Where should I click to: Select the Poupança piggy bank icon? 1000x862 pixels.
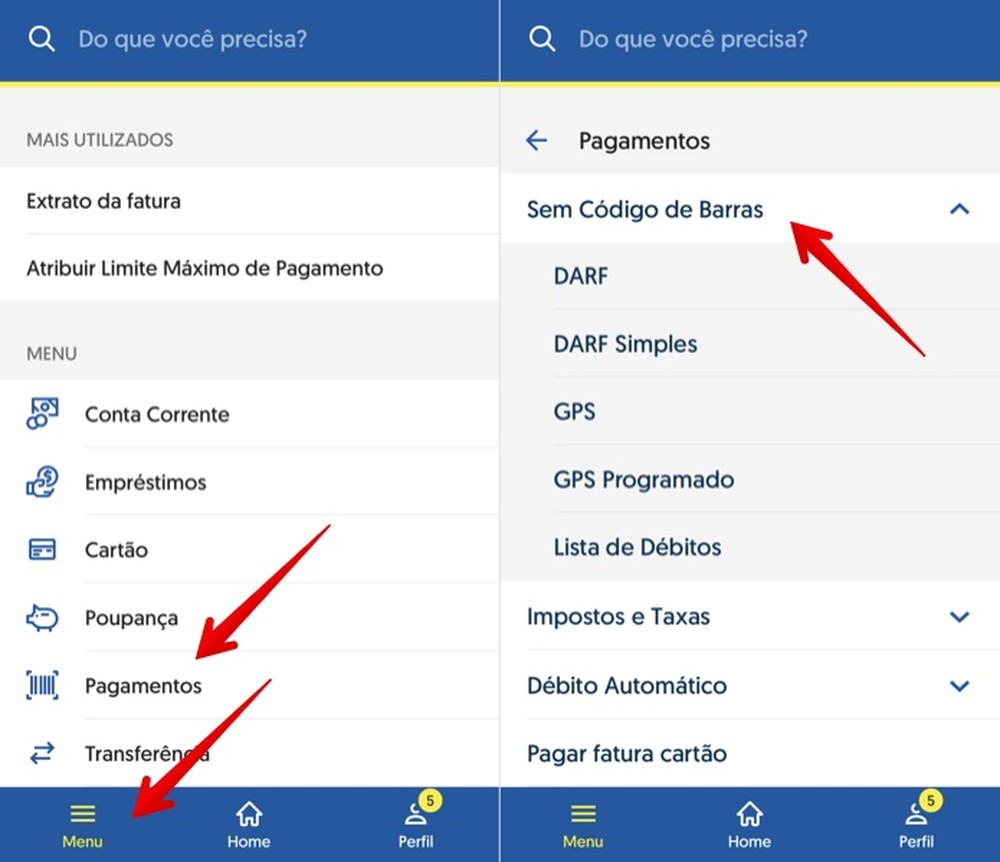[40, 618]
